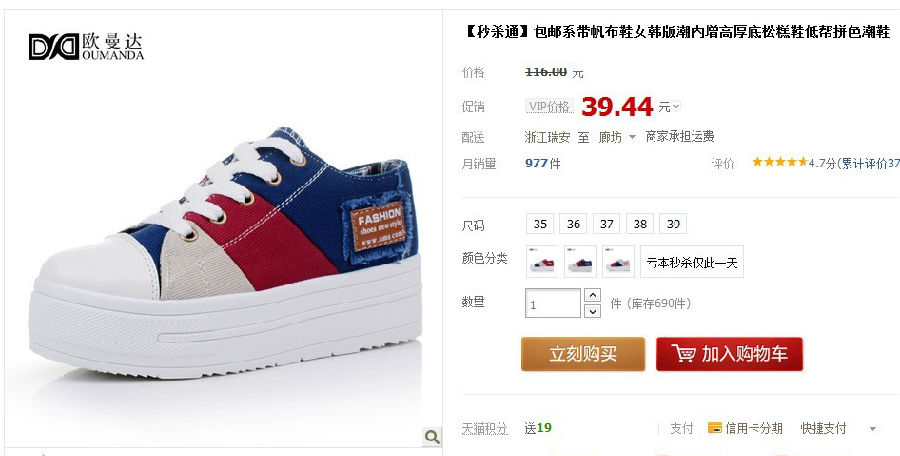This screenshot has width=900, height=456.
Task: Click the 加入购物车 add to cart button
Action: tap(730, 354)
